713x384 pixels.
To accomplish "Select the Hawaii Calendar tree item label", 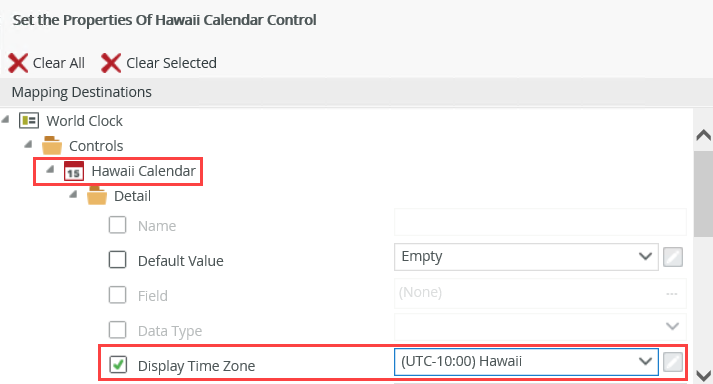I will point(143,171).
